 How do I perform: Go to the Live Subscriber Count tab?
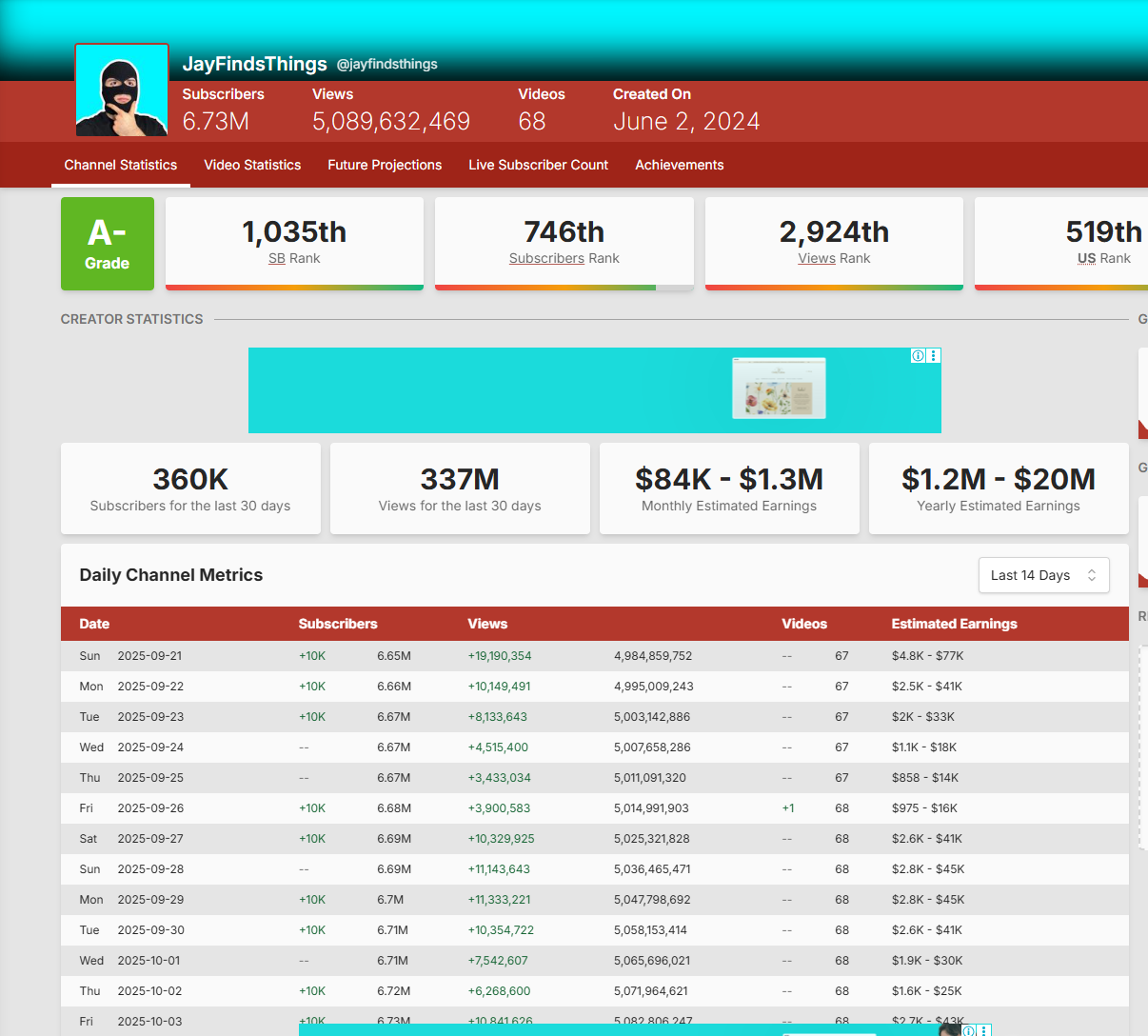(x=538, y=165)
